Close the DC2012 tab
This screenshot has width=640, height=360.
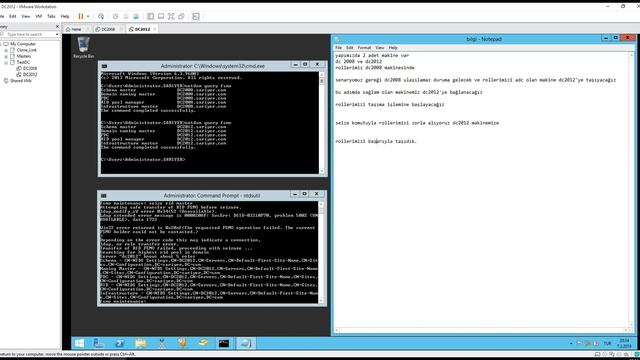click(x=155, y=29)
